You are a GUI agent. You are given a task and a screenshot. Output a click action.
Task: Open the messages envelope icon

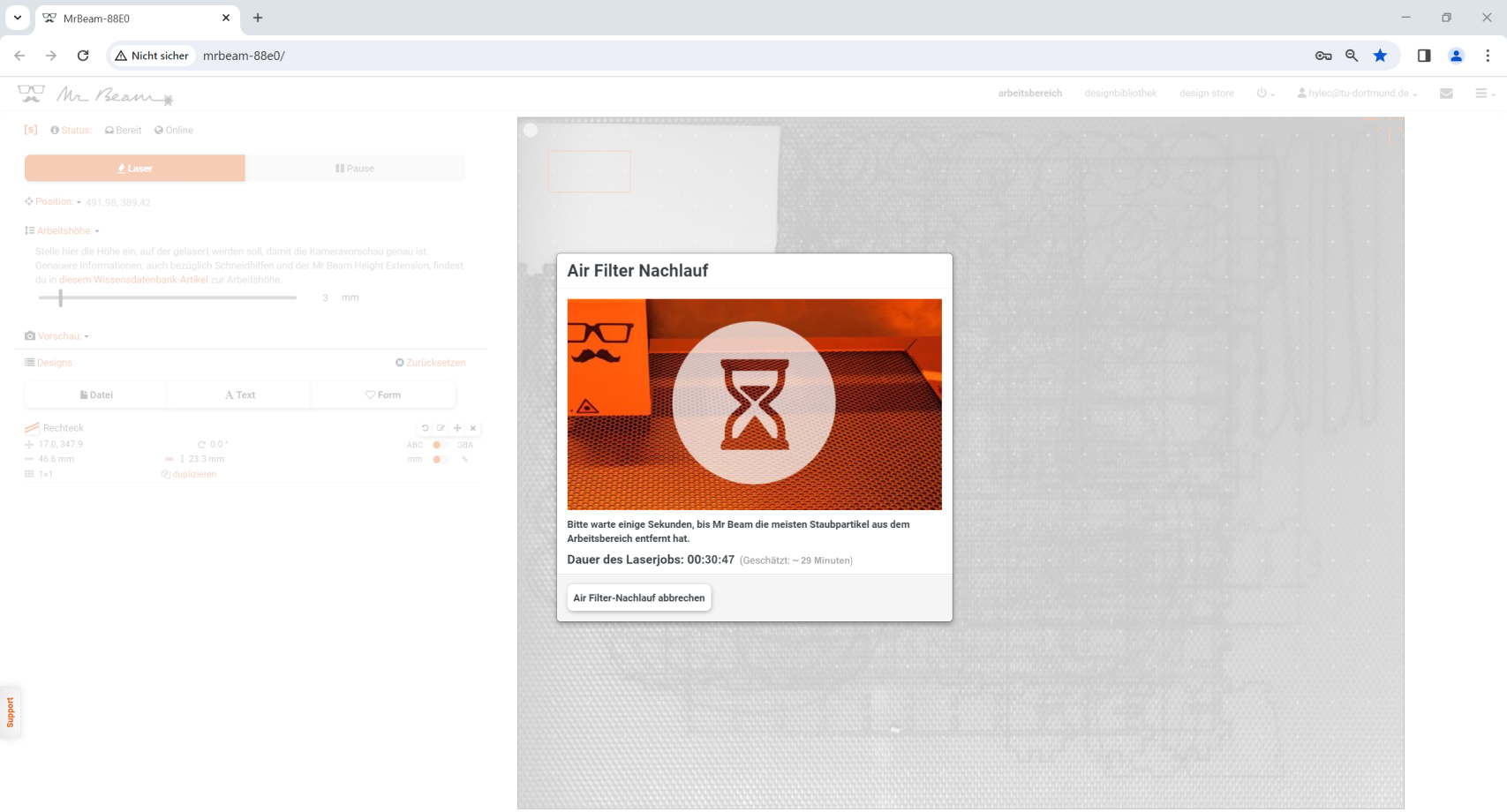[x=1446, y=93]
